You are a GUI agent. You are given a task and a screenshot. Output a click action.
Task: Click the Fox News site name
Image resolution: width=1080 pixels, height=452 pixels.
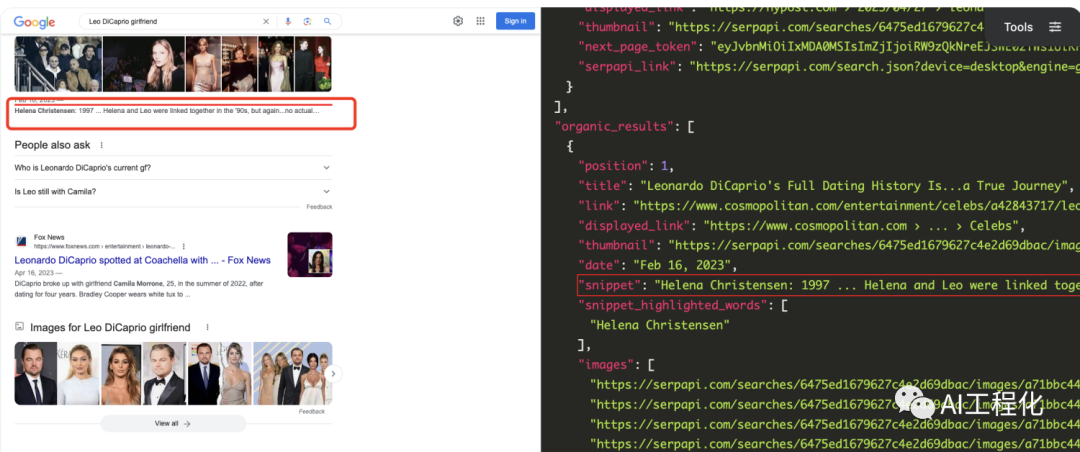pos(49,237)
